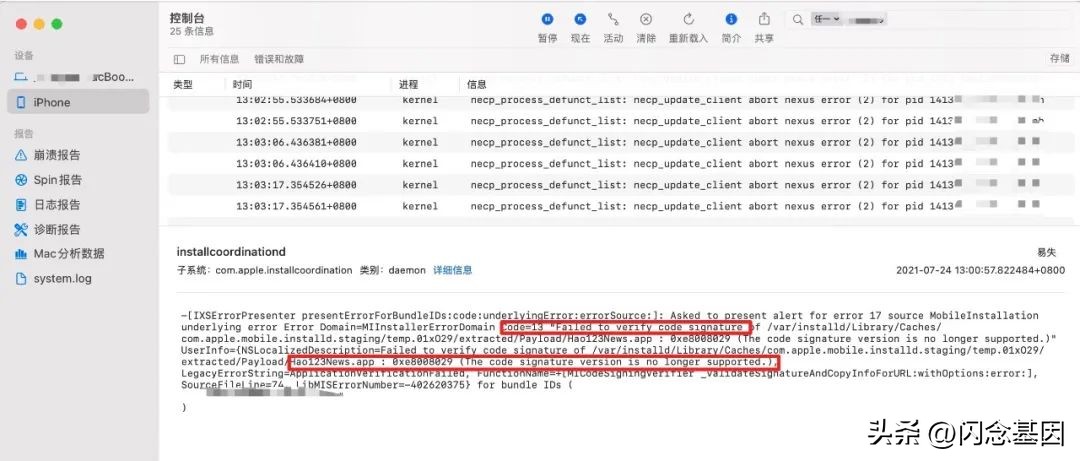Click the search input field
1080x461 pixels.
click(x=930, y=20)
